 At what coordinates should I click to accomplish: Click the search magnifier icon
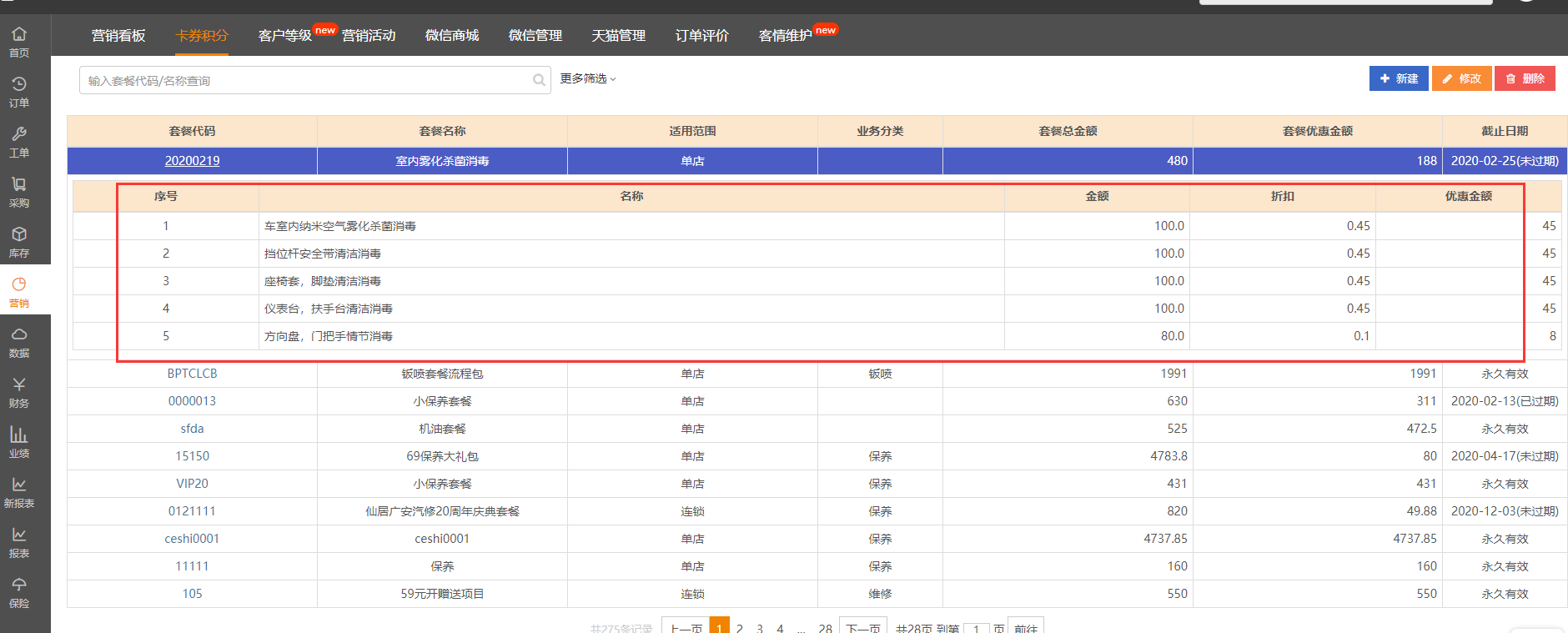[539, 80]
